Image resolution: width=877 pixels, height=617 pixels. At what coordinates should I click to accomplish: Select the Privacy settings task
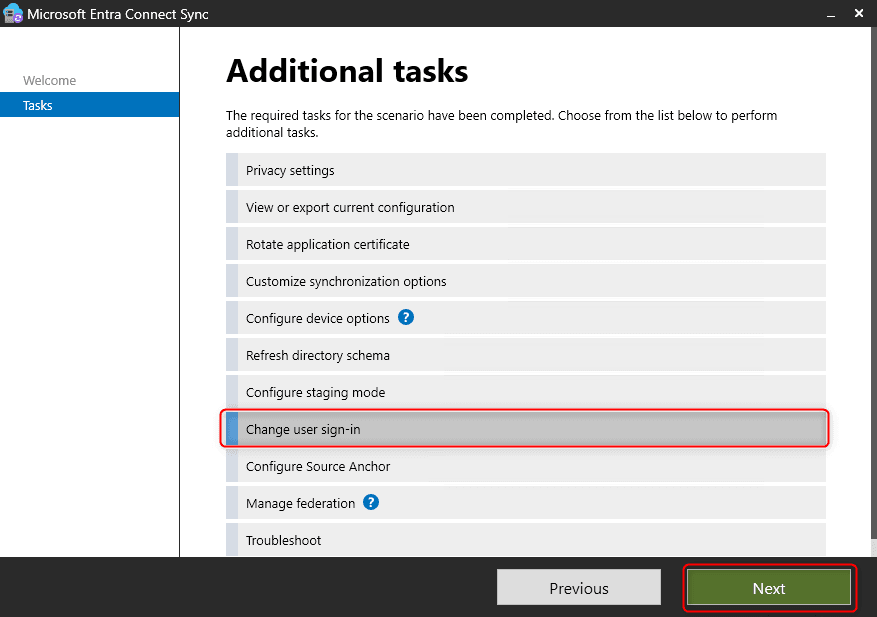click(290, 170)
